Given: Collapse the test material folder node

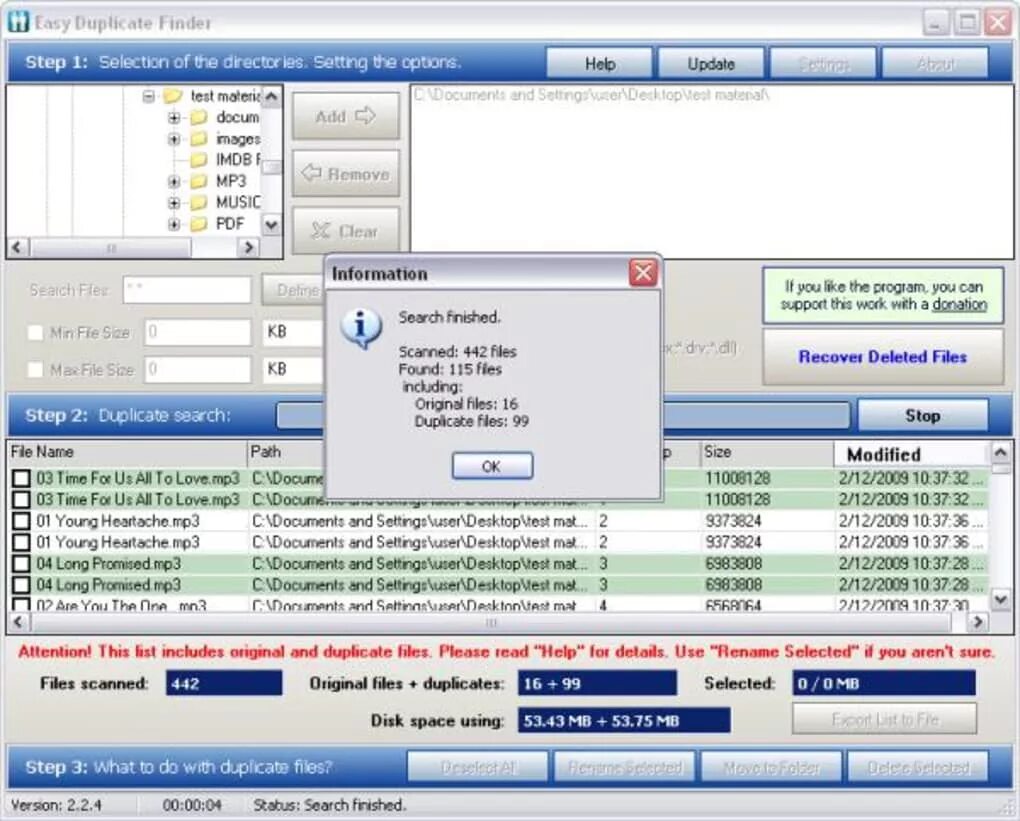Looking at the screenshot, I should click(148, 96).
